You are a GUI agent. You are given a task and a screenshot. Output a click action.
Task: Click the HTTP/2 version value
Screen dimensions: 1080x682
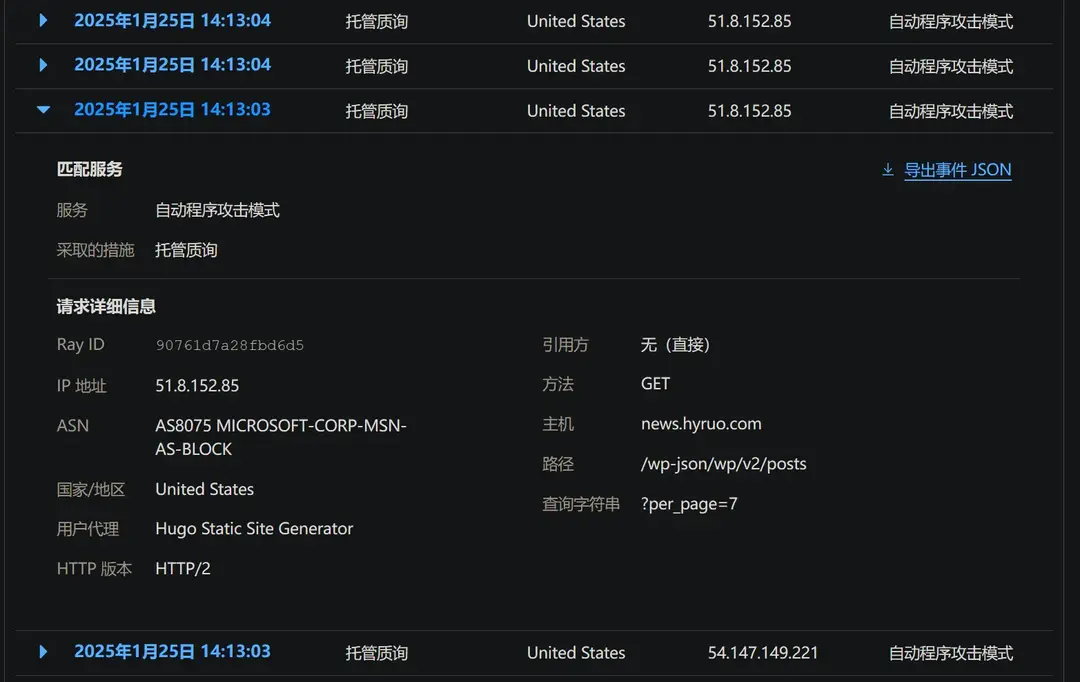(x=183, y=569)
